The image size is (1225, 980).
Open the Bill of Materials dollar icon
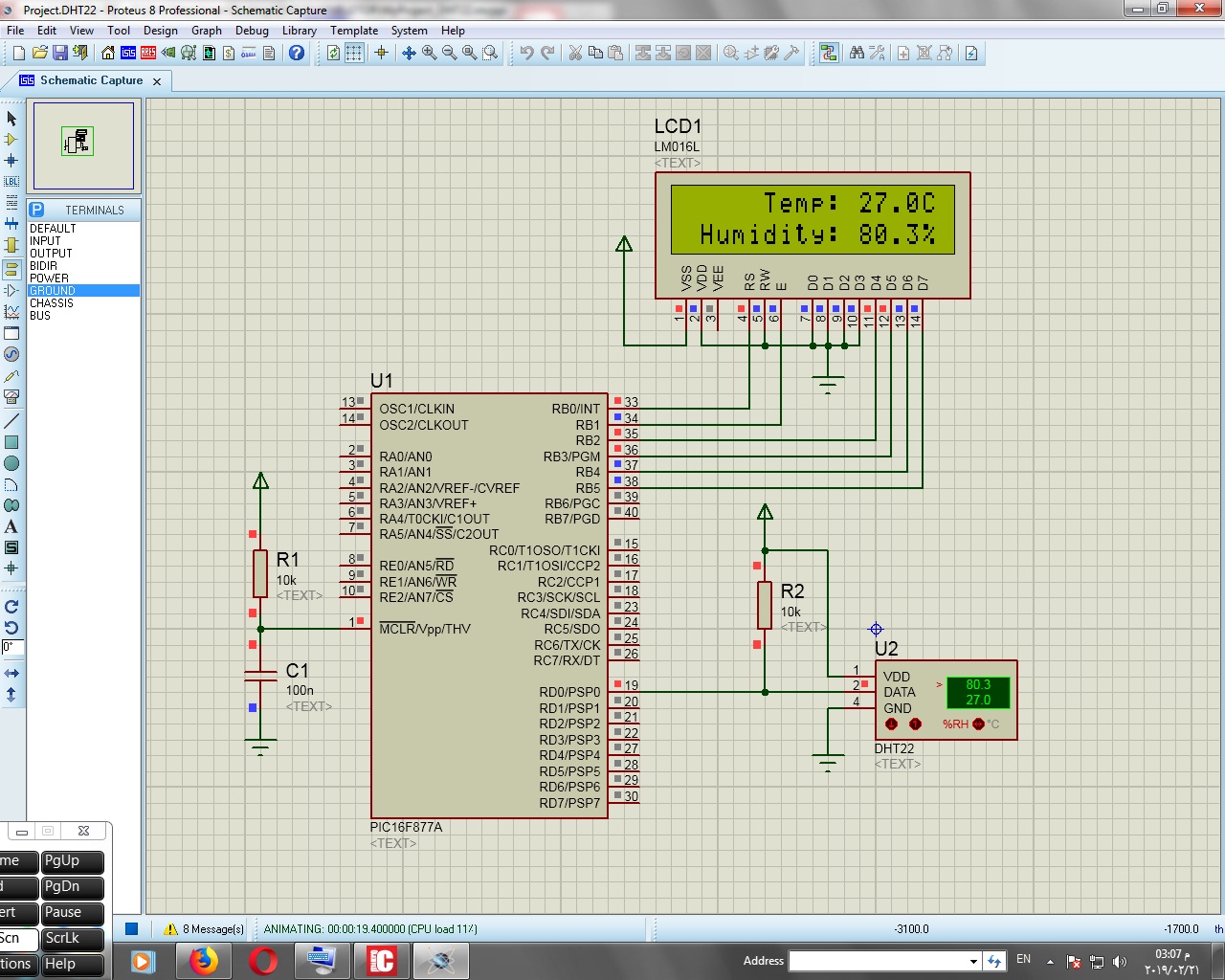click(229, 53)
